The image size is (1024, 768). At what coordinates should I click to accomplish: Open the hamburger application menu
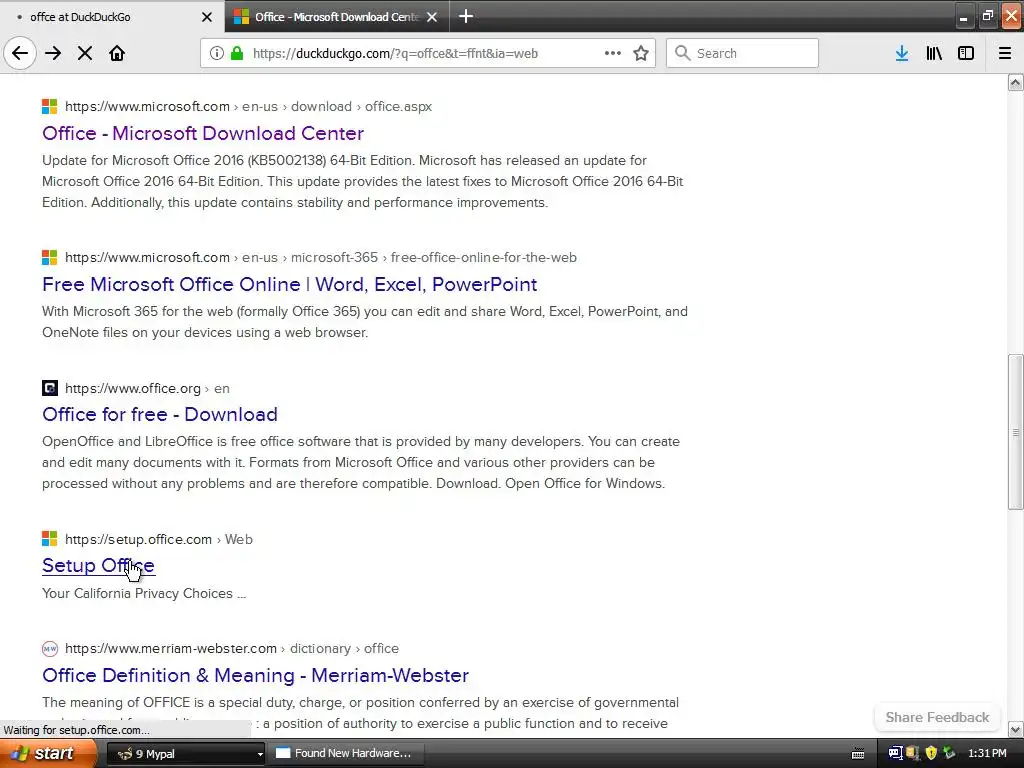pos(1005,53)
